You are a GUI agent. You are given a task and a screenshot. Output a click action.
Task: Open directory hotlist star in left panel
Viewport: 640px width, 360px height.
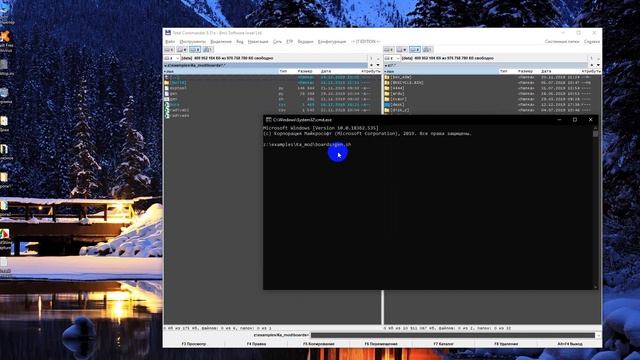(371, 65)
